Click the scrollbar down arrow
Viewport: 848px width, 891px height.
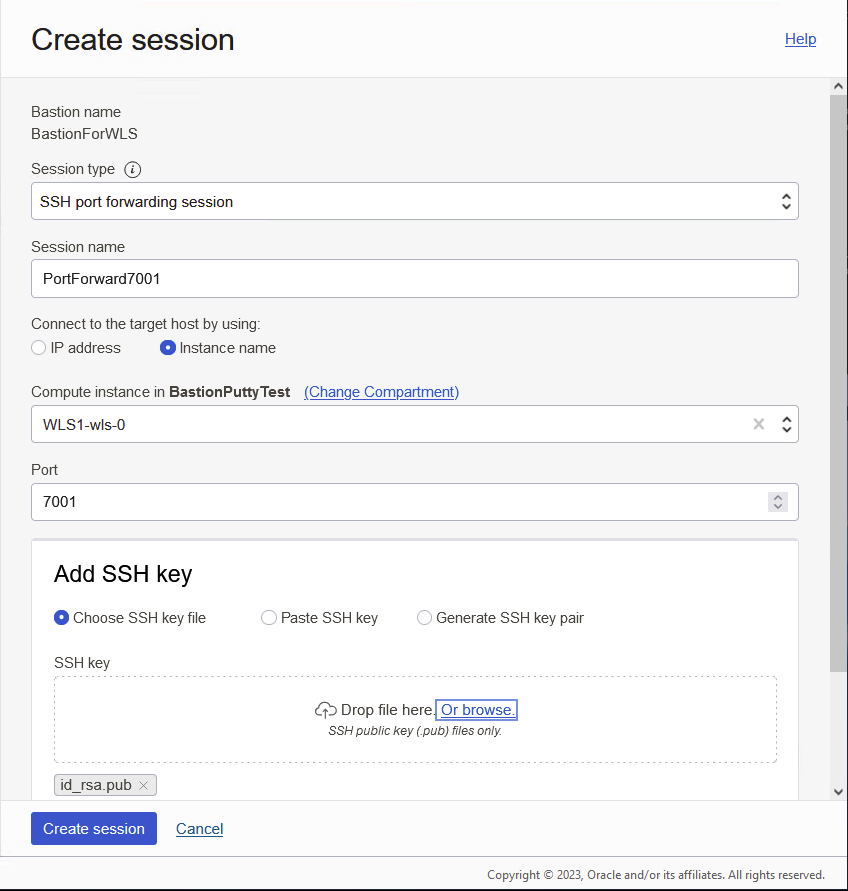pyautogui.click(x=838, y=791)
